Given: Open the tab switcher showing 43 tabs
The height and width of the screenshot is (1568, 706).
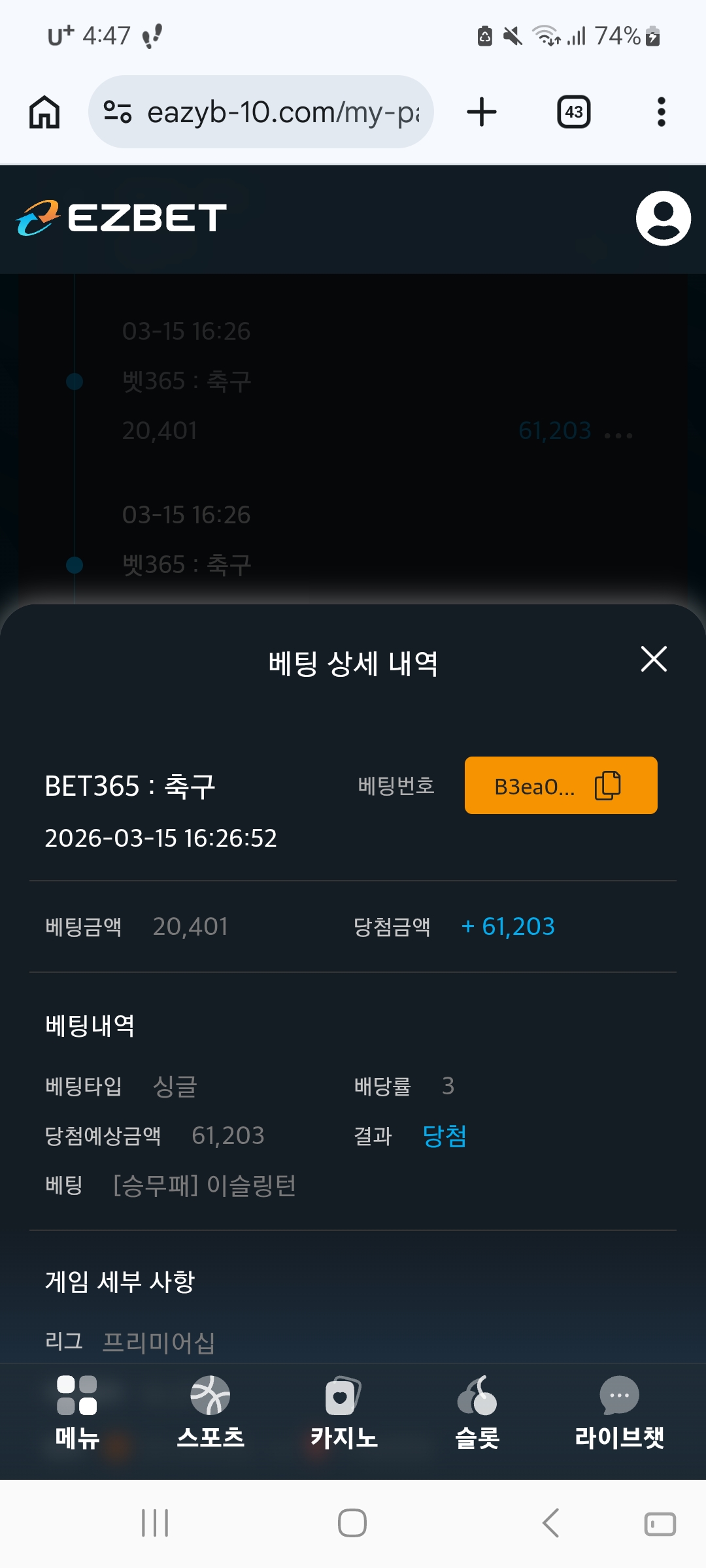Looking at the screenshot, I should pyautogui.click(x=573, y=112).
